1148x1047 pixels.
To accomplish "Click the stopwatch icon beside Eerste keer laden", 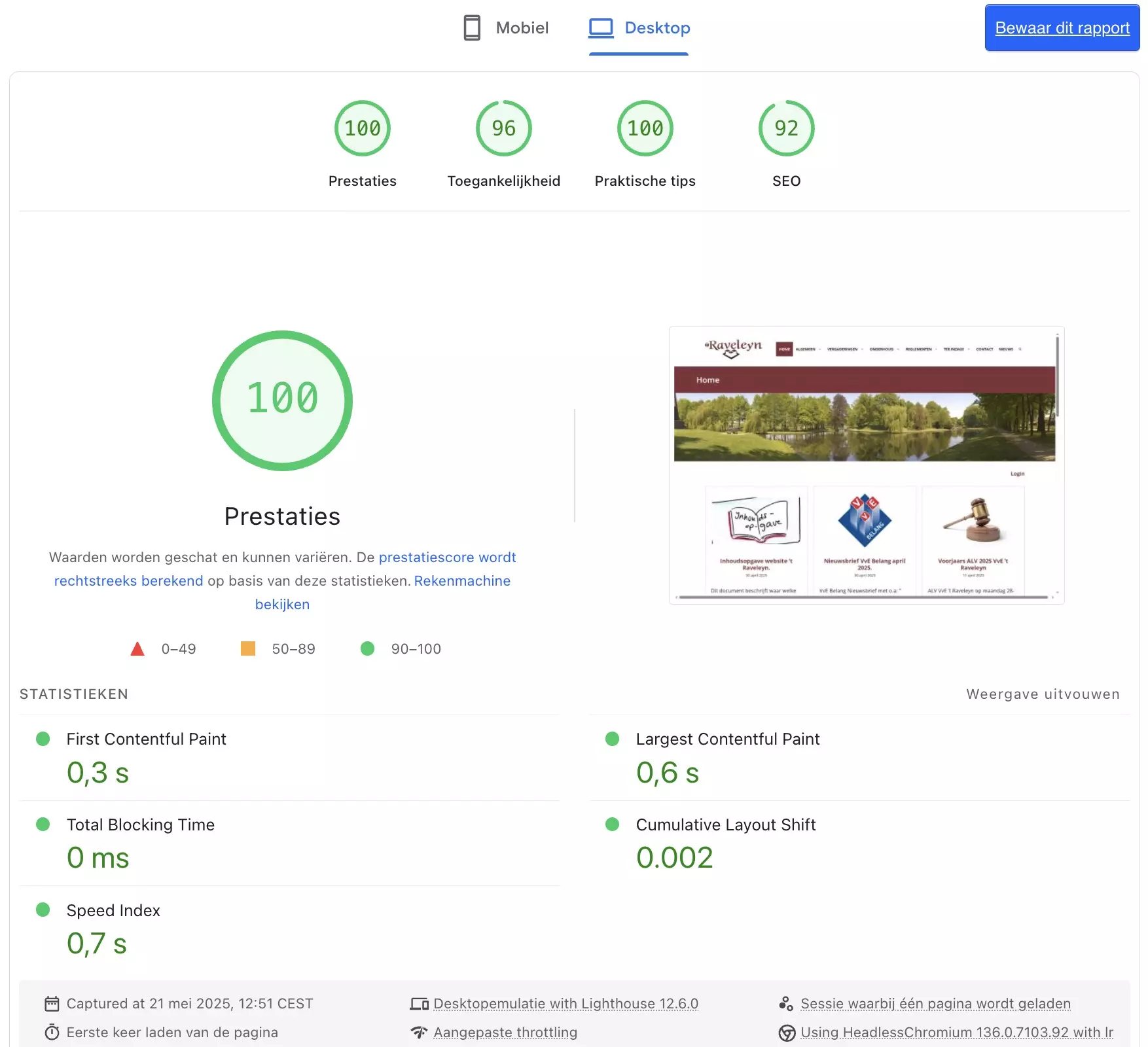I will pos(52,1033).
